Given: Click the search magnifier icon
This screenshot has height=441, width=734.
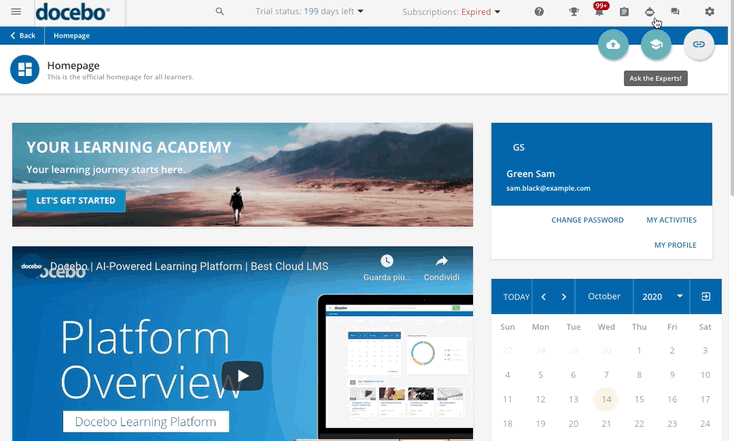Looking at the screenshot, I should pos(220,12).
